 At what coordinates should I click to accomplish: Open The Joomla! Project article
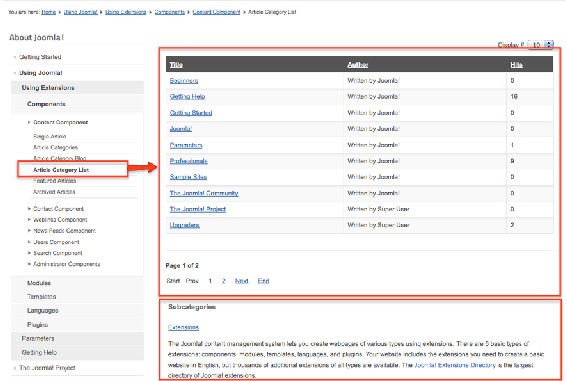pyautogui.click(x=197, y=209)
